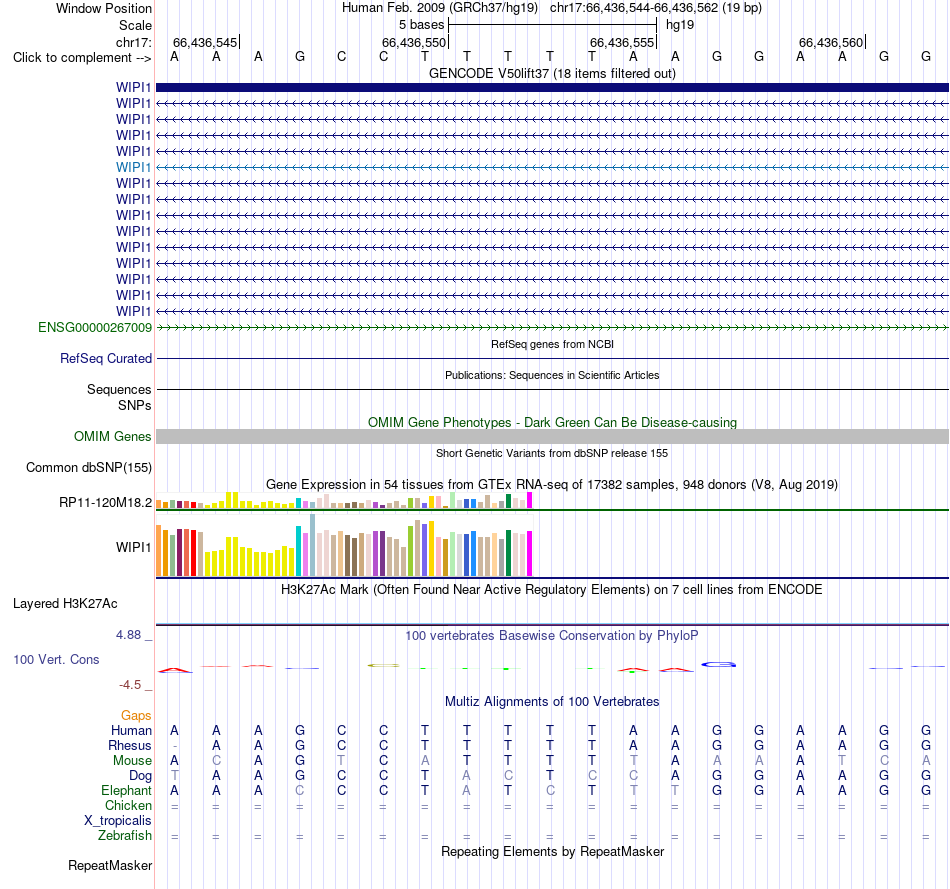Click the '-4.5' PhyloP lower limit value

click(x=130, y=685)
